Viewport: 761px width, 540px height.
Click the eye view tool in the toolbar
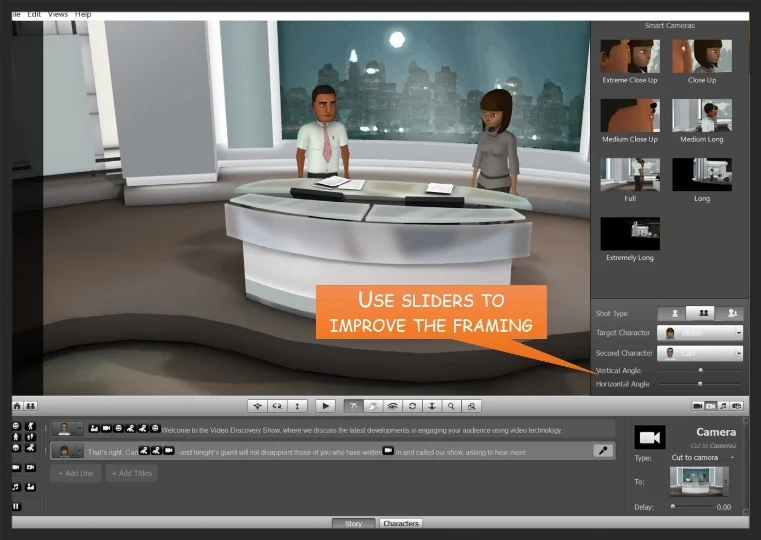tap(393, 406)
